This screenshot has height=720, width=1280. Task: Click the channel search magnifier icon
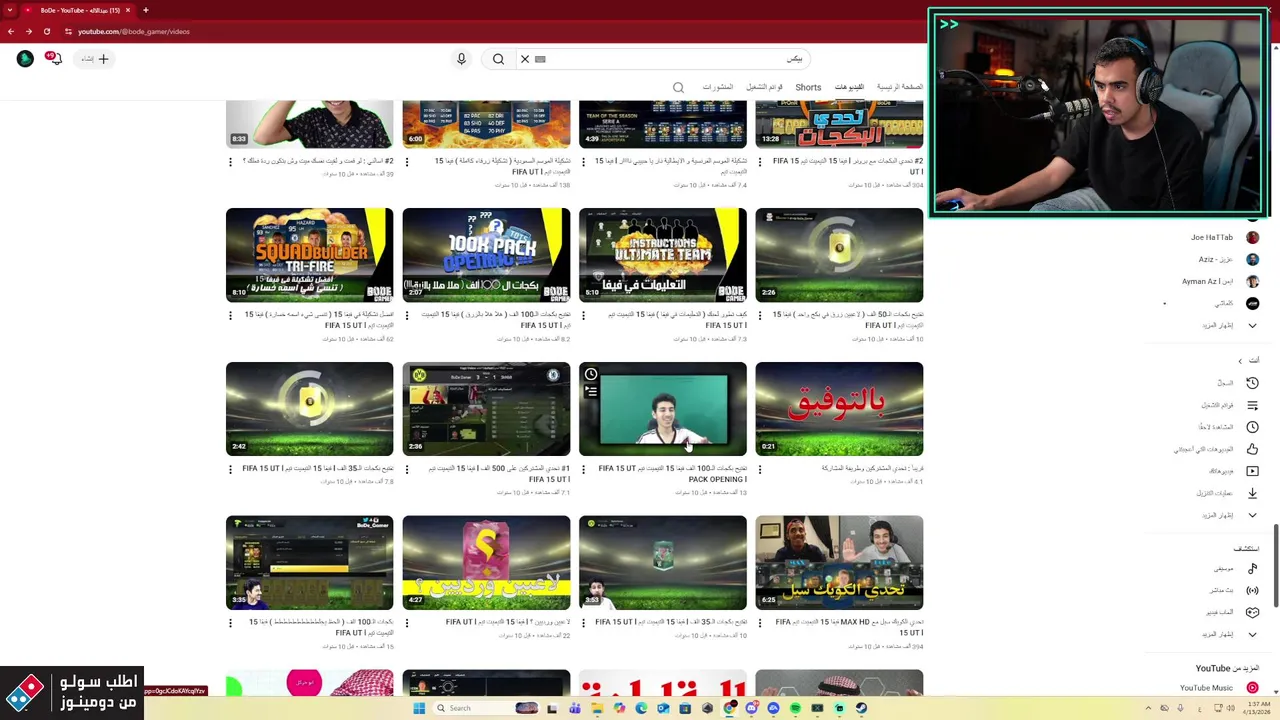click(x=678, y=88)
